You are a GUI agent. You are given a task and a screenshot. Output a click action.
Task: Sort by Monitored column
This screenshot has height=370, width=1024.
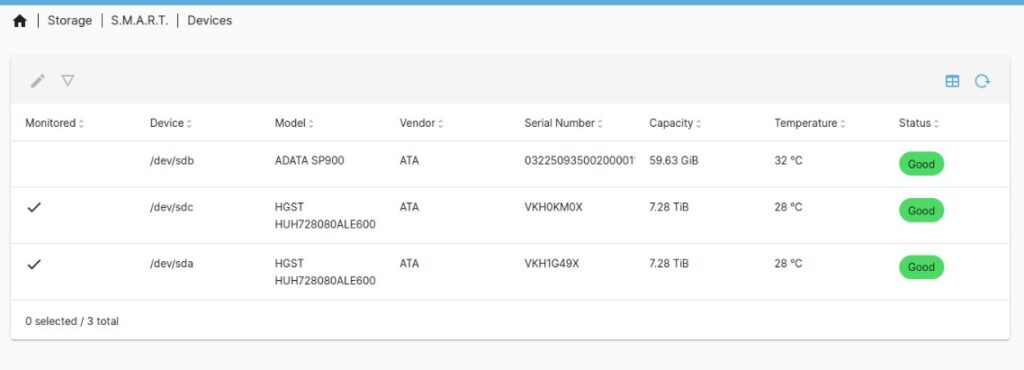54,123
